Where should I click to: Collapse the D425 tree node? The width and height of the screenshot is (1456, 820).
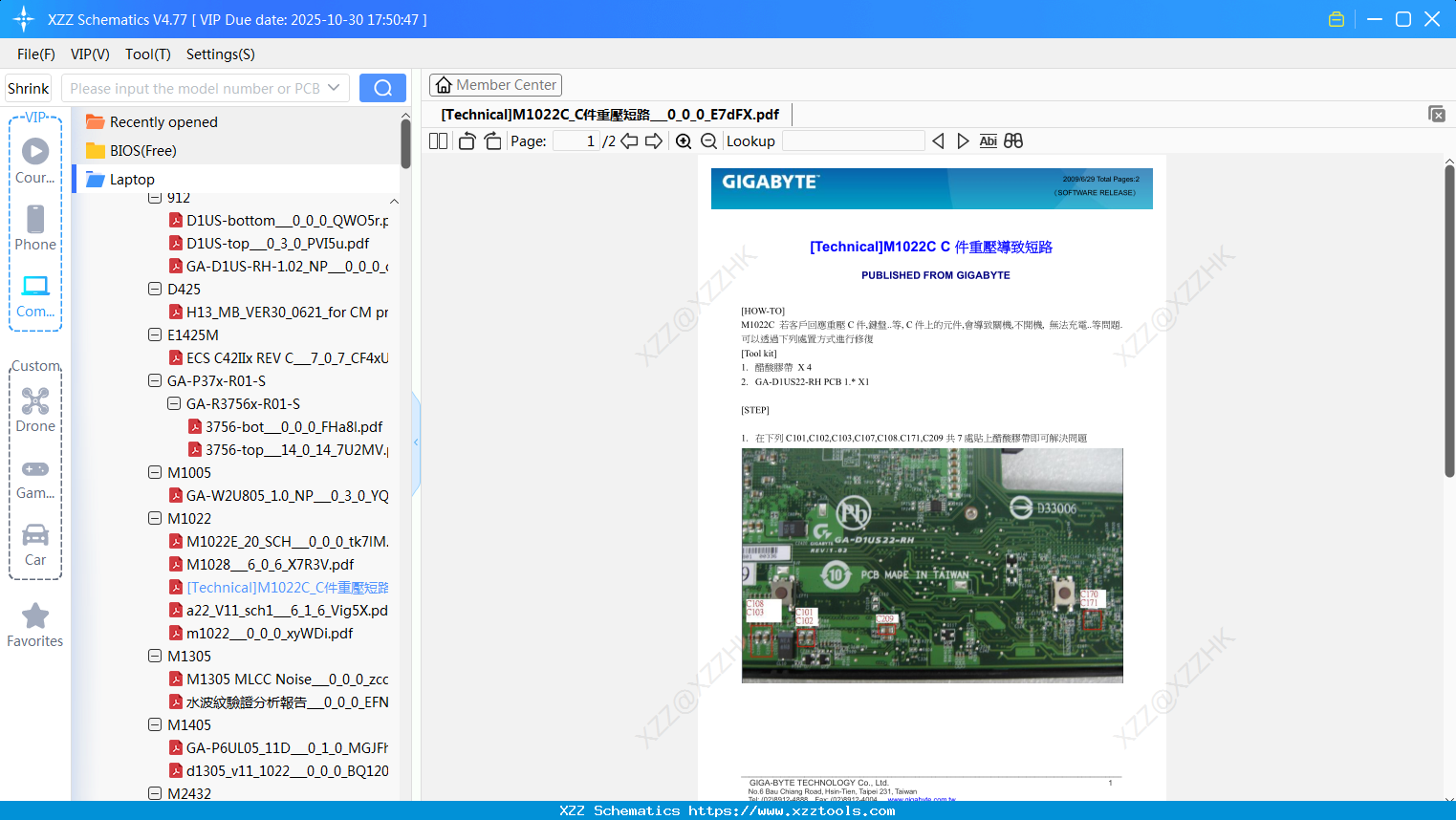[155, 289]
